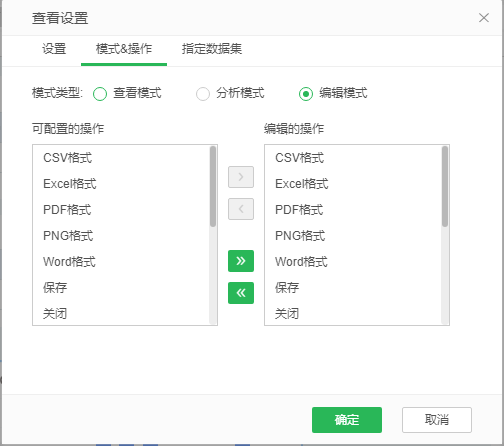The height and width of the screenshot is (446, 504).
Task: Switch to the 模式&操作 tab
Action: [x=124, y=49]
